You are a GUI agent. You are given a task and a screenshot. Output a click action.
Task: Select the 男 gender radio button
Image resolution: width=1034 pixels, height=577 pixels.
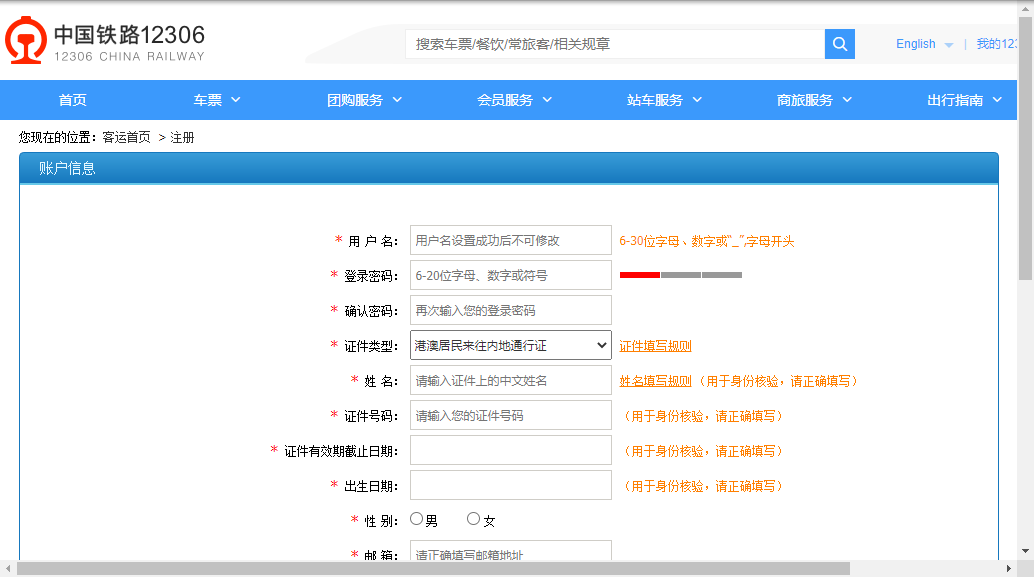coord(416,517)
